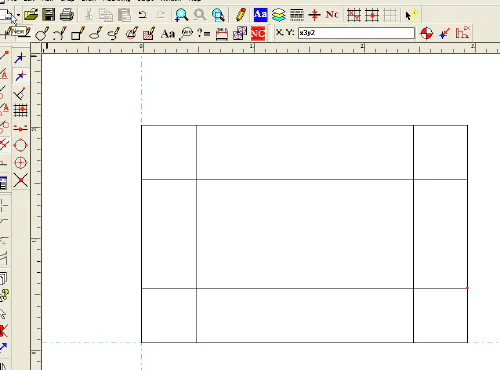500x370 pixels.
Task: Open the layers stack icon
Action: 278,15
